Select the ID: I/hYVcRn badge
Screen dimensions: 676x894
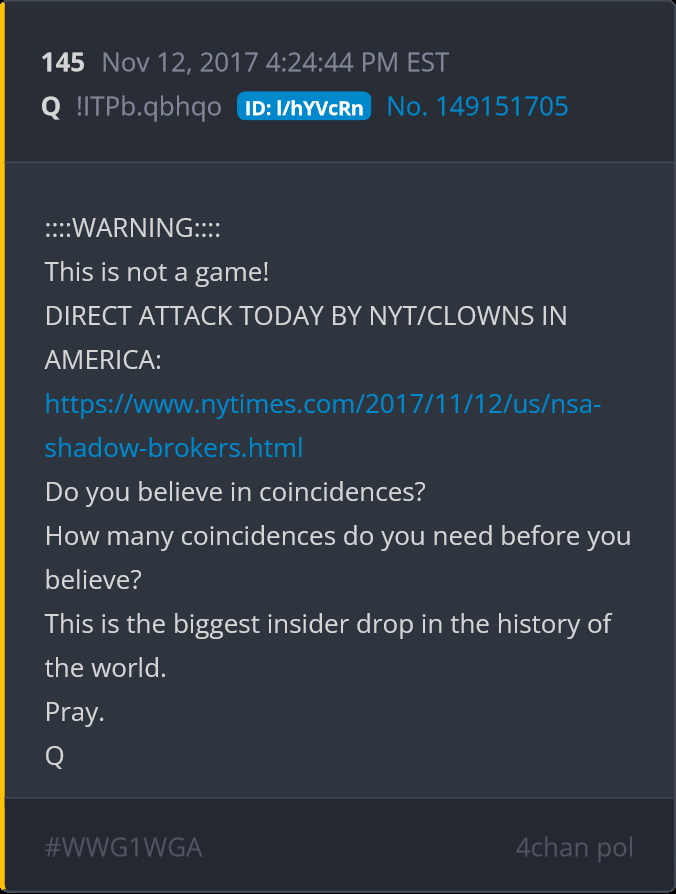[x=304, y=106]
